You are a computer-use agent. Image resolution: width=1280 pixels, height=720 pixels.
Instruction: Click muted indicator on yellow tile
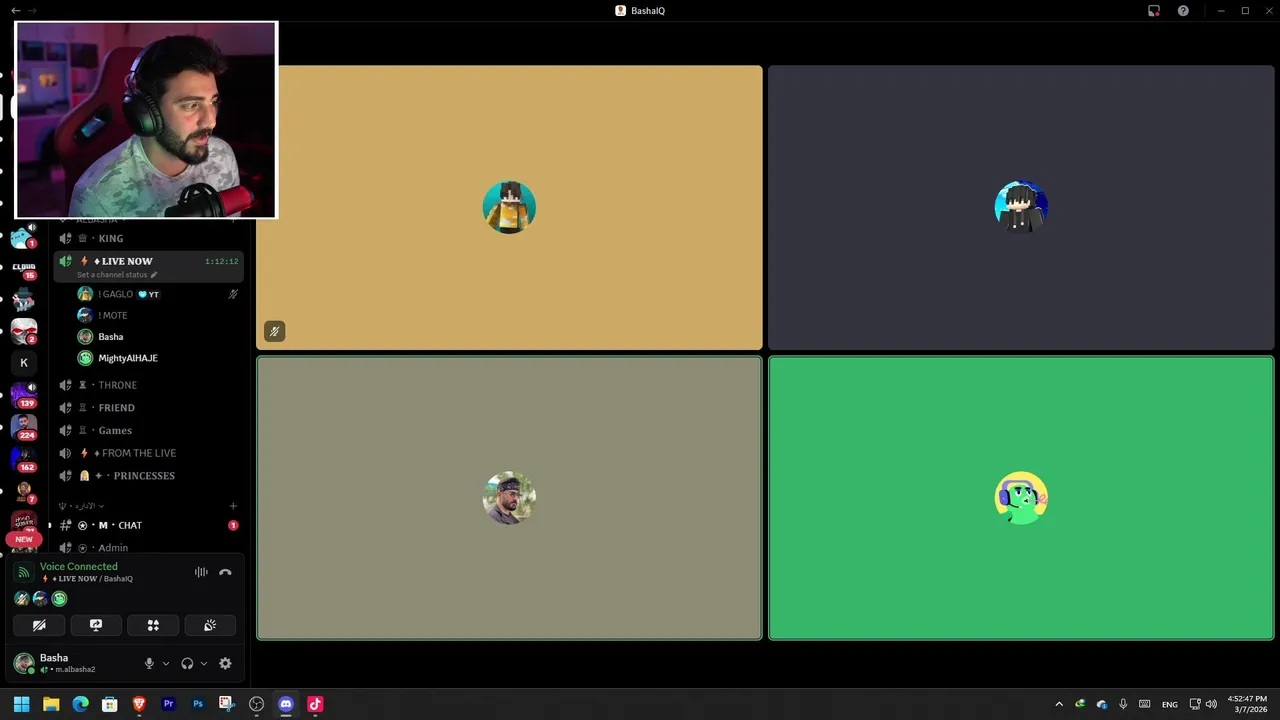(274, 331)
